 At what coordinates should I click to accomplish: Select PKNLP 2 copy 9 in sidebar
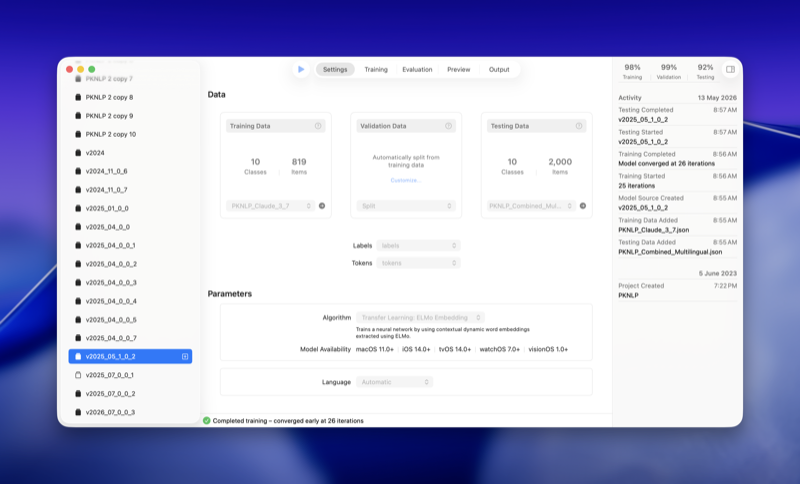pyautogui.click(x=130, y=116)
